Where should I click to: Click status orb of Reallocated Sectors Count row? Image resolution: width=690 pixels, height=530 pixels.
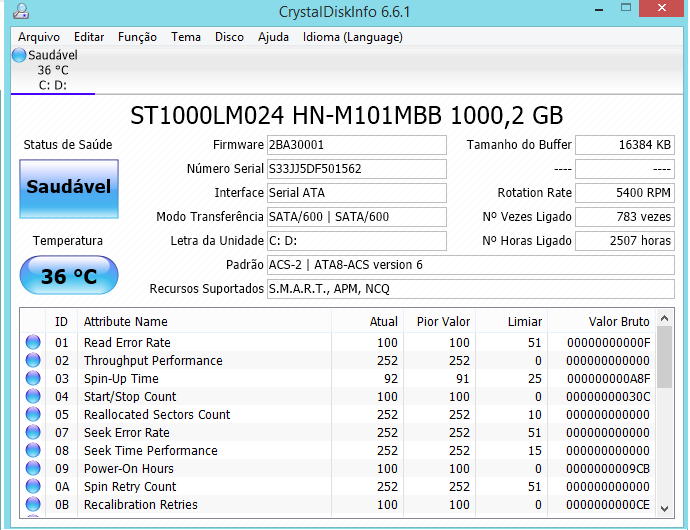33,415
